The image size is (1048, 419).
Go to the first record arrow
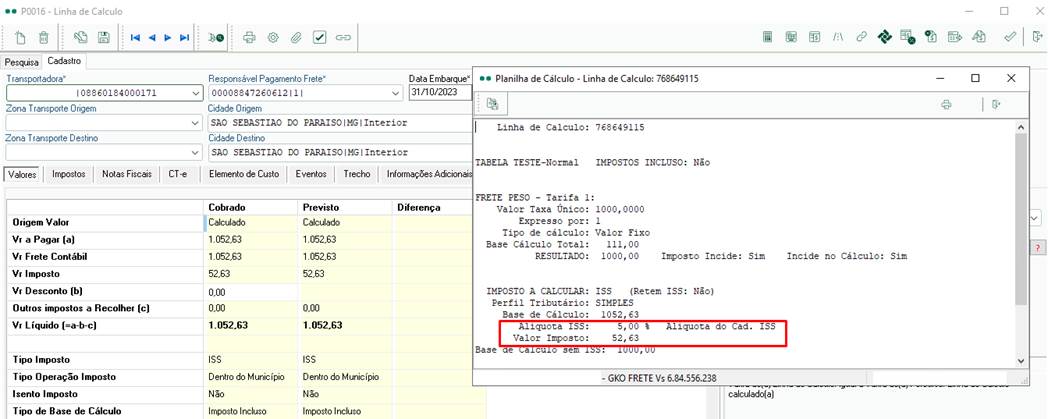135,38
